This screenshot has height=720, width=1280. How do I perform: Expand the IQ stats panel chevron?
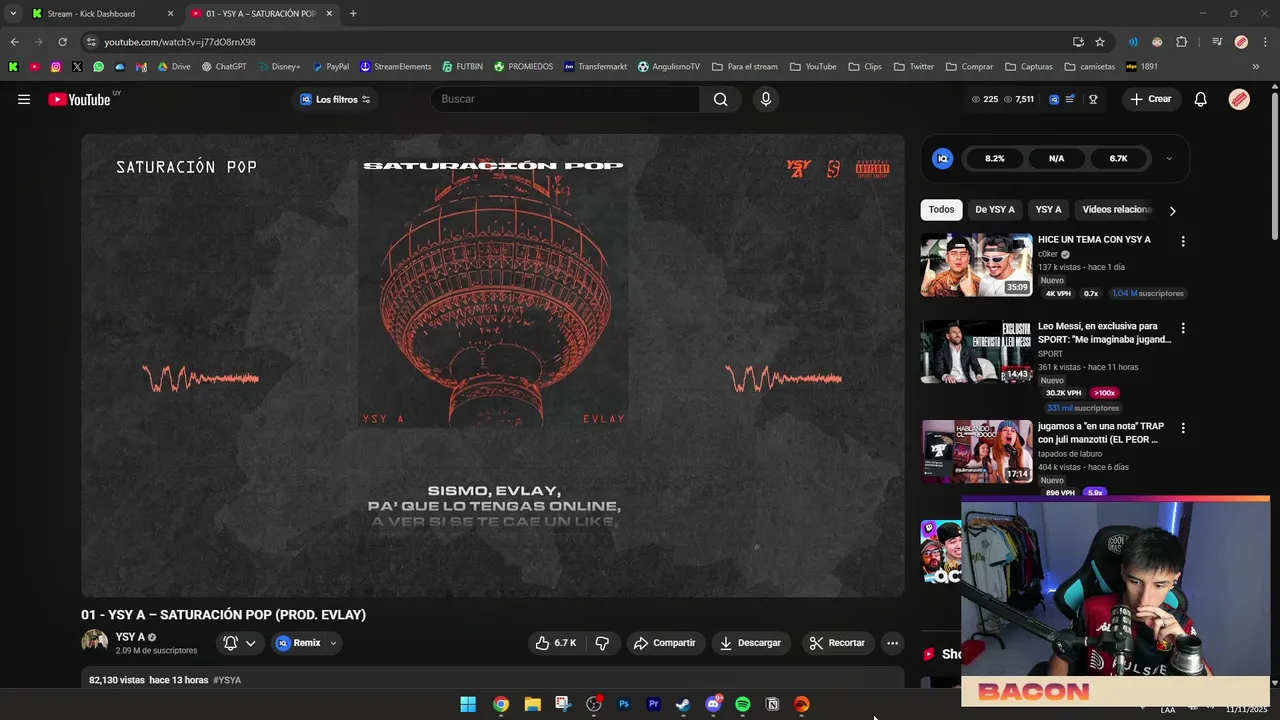tap(1169, 158)
